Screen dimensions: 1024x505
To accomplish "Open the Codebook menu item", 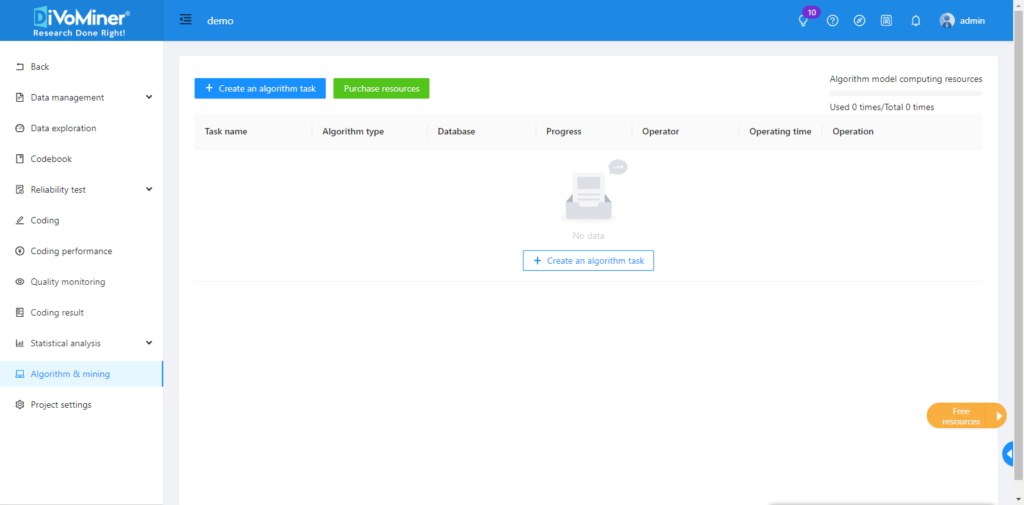I will (51, 159).
